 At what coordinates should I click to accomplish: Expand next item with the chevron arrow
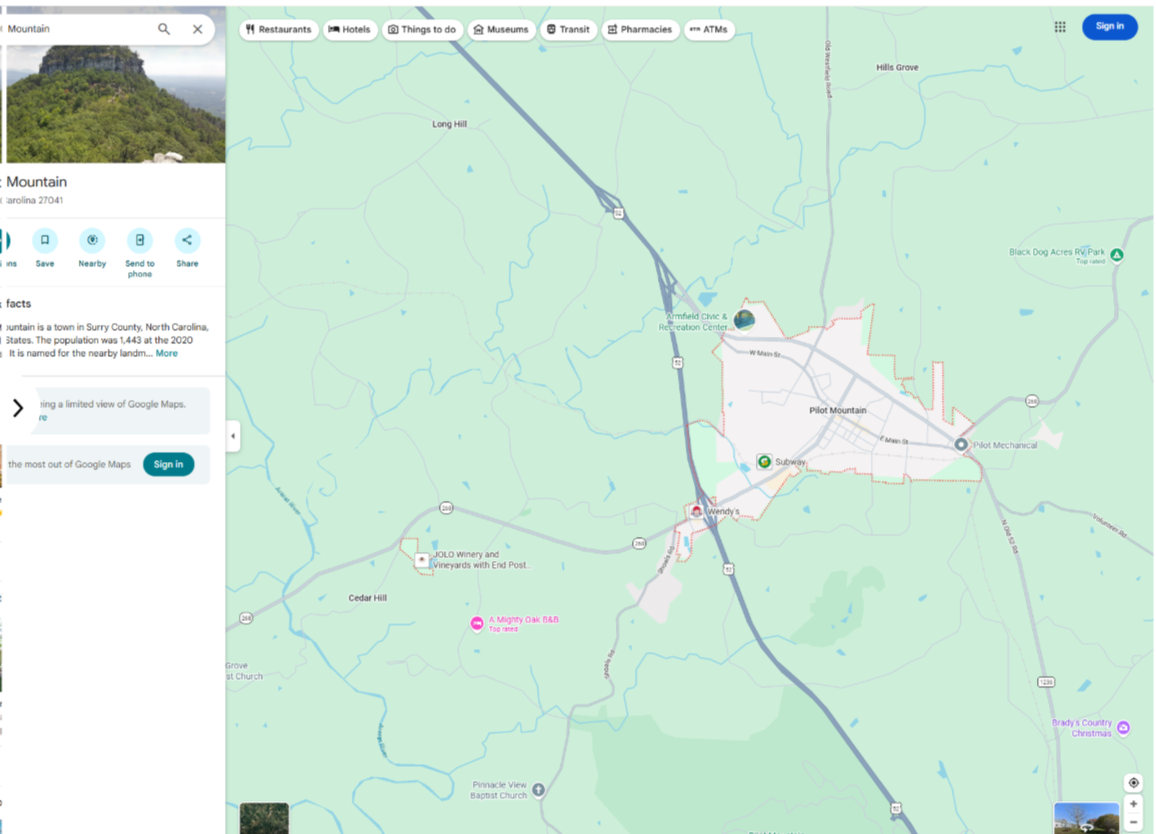point(17,408)
